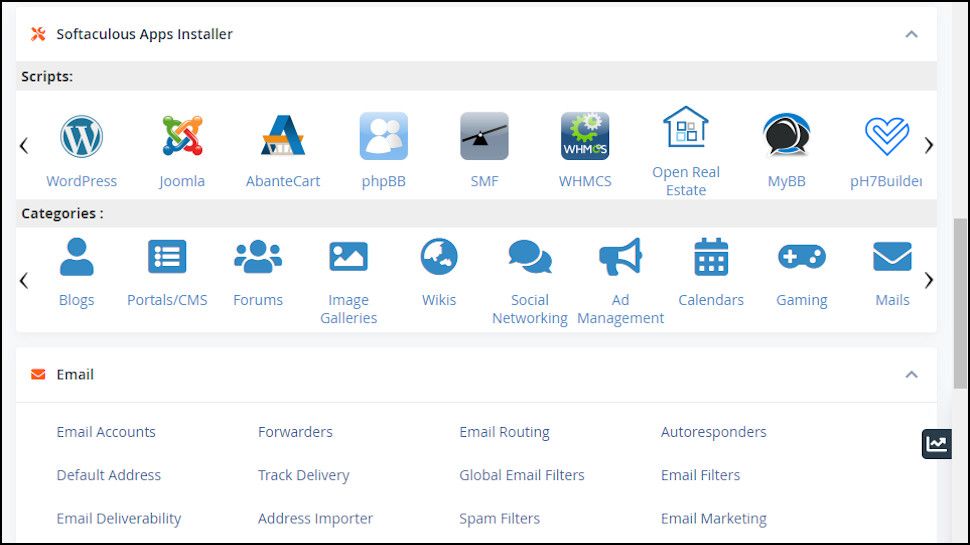Show previous scripts with left arrow
Screen dimensions: 970x545
24,146
